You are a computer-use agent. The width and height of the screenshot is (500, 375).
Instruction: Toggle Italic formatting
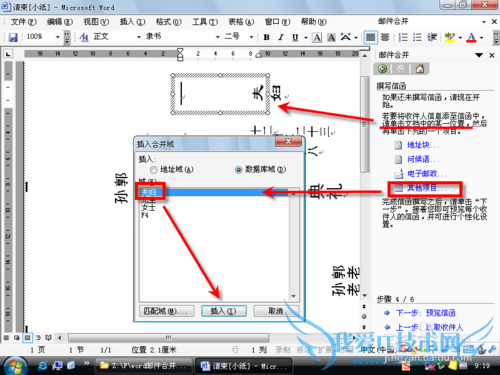(281, 37)
